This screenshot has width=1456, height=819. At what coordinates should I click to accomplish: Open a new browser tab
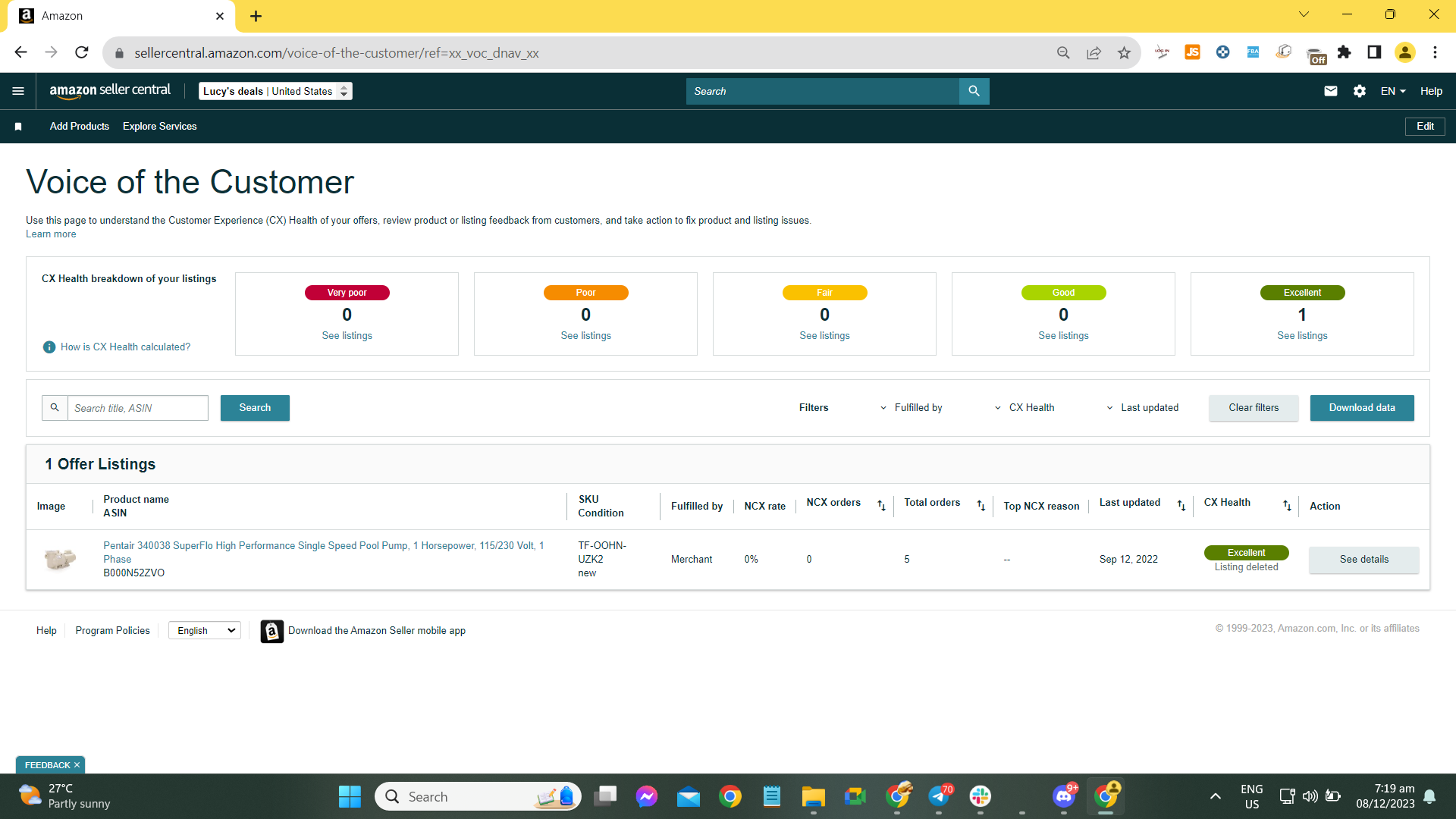[256, 16]
